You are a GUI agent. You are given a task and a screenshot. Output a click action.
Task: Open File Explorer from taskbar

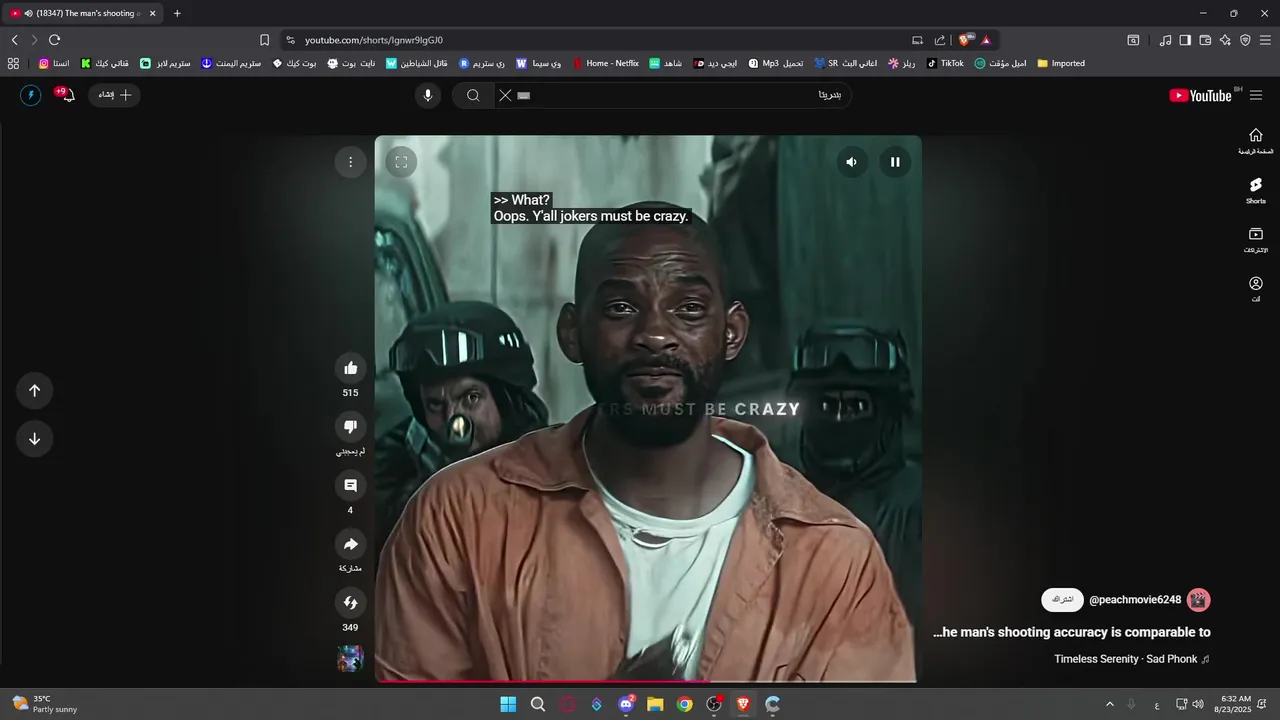[655, 704]
